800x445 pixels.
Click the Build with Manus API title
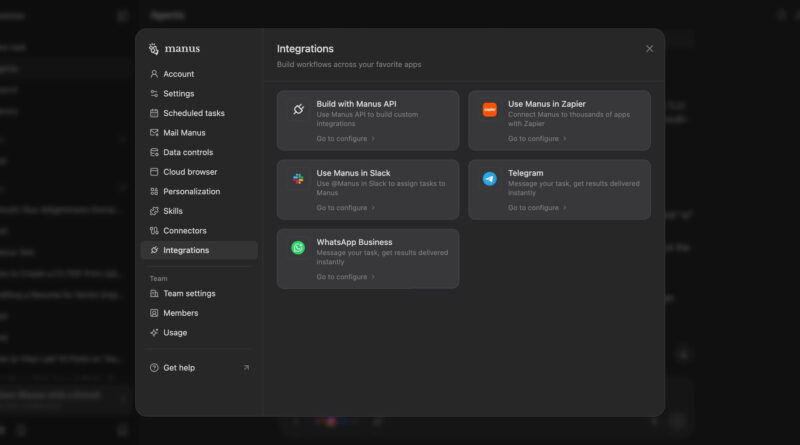click(356, 104)
